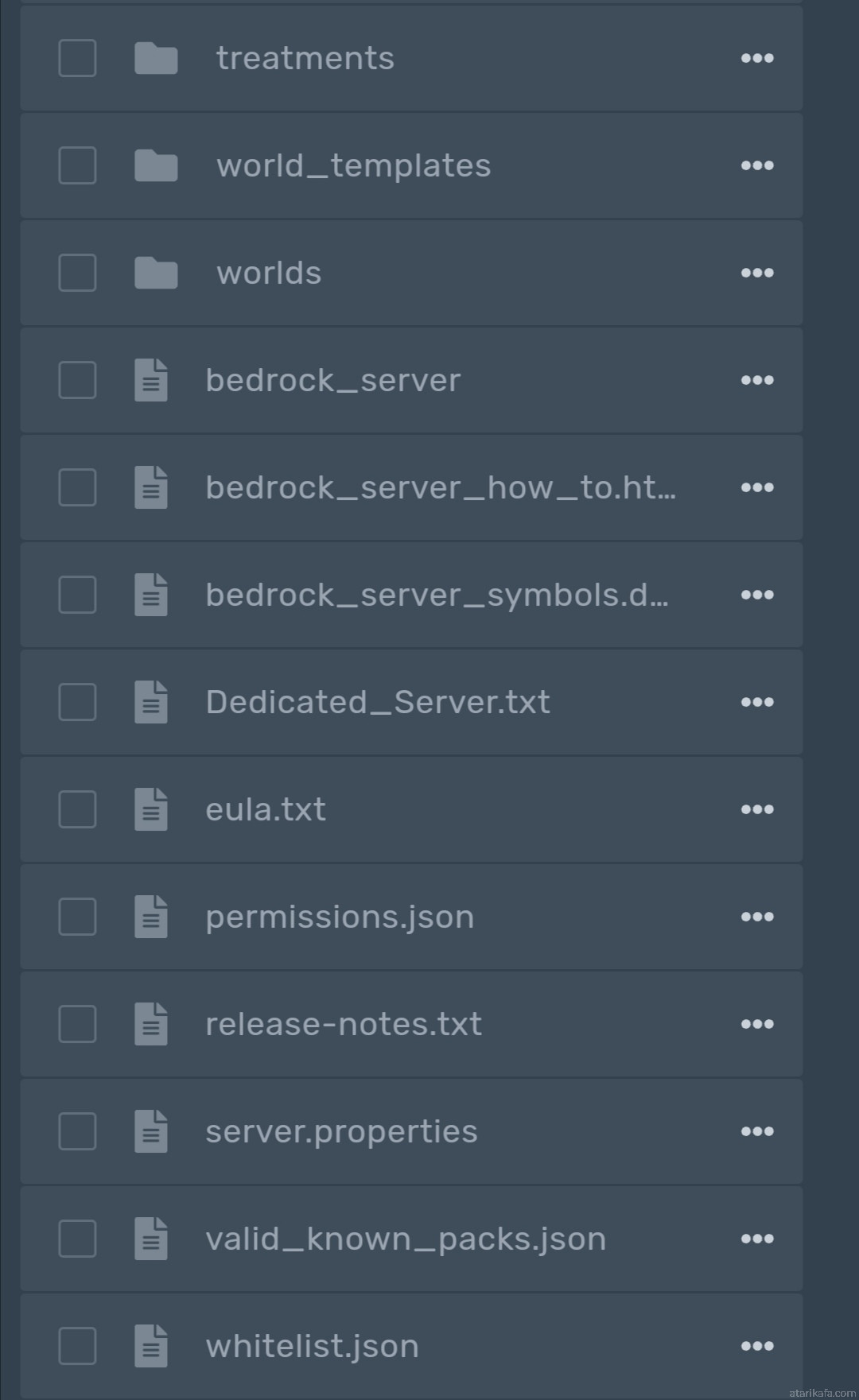
Task: Expand the three-dot menu for bedrock_server_symbols
Action: pos(757,595)
